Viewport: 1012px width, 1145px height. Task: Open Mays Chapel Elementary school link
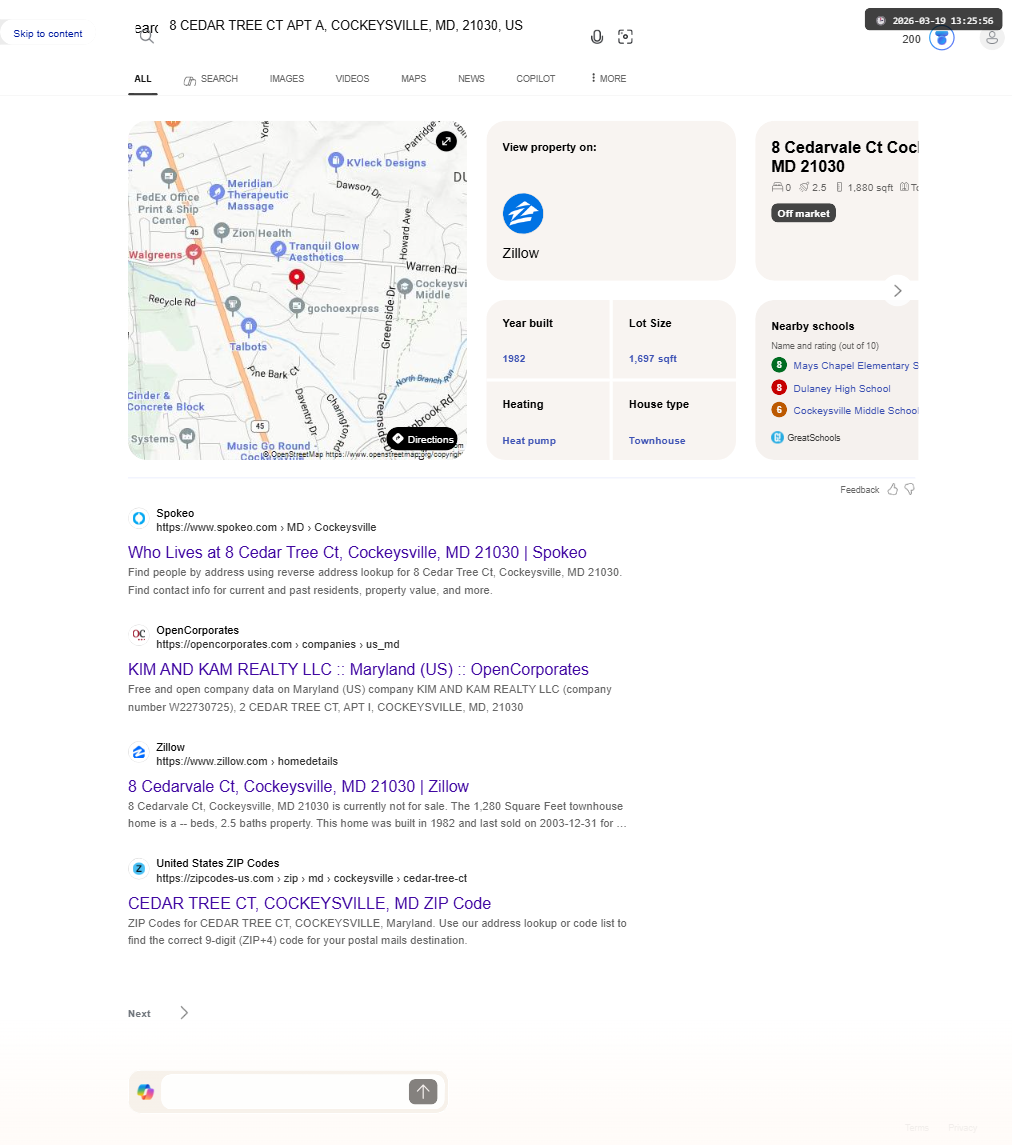[x=856, y=365]
